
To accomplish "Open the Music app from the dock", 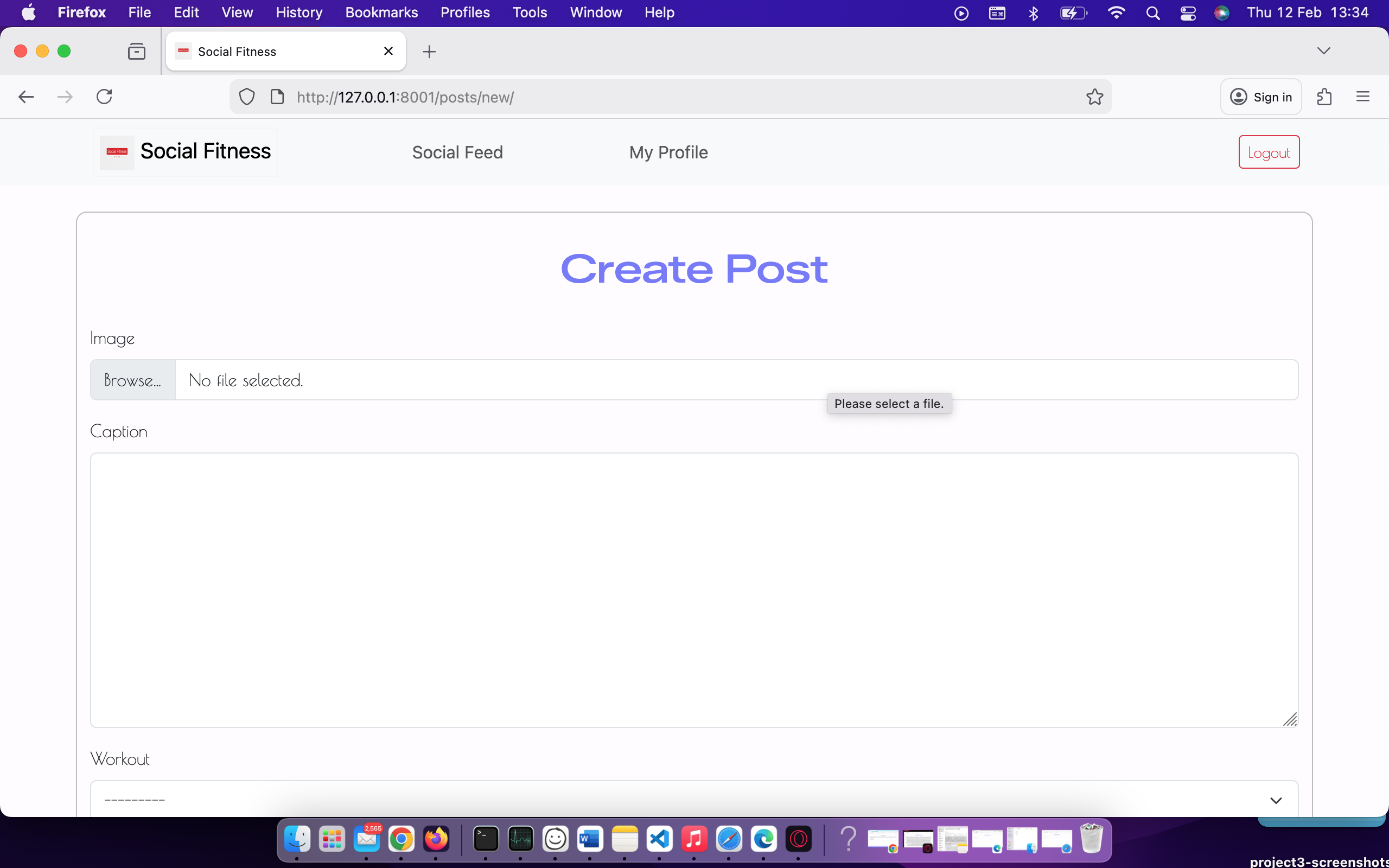I will coord(693,839).
